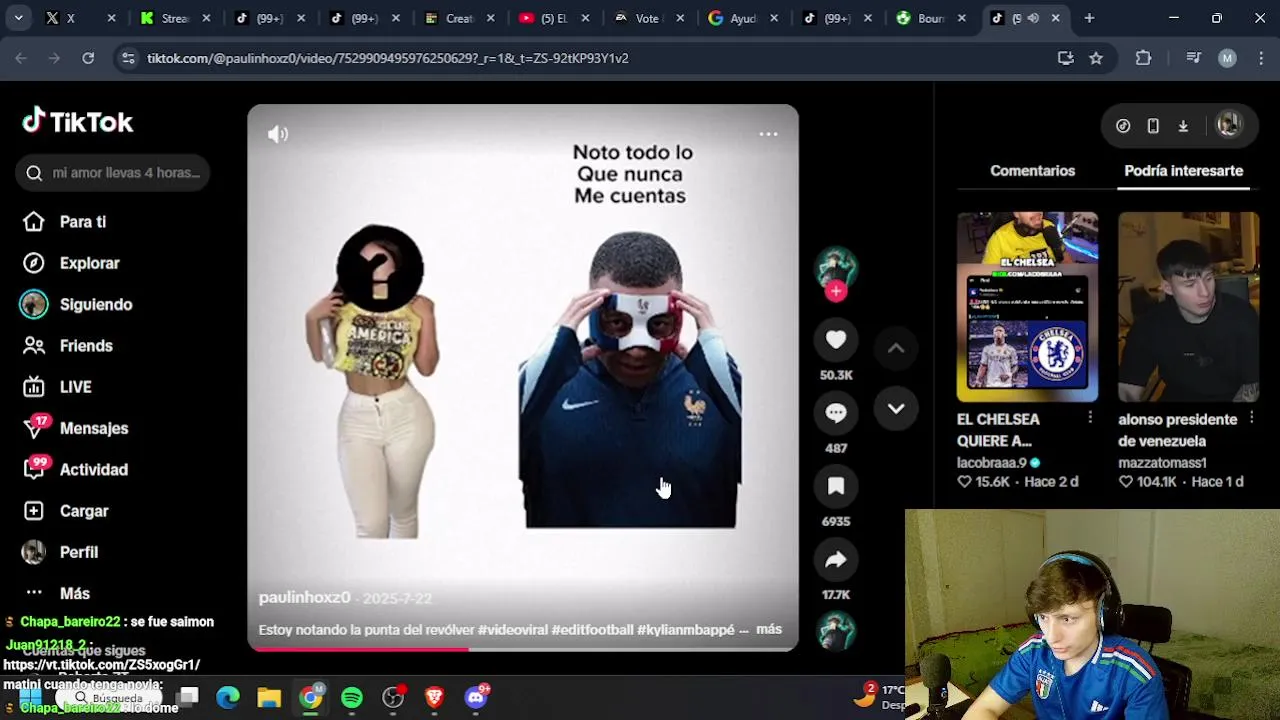Screen dimensions: 1280x720
Task: Select Podría interesarte tab
Action: pos(1184,171)
